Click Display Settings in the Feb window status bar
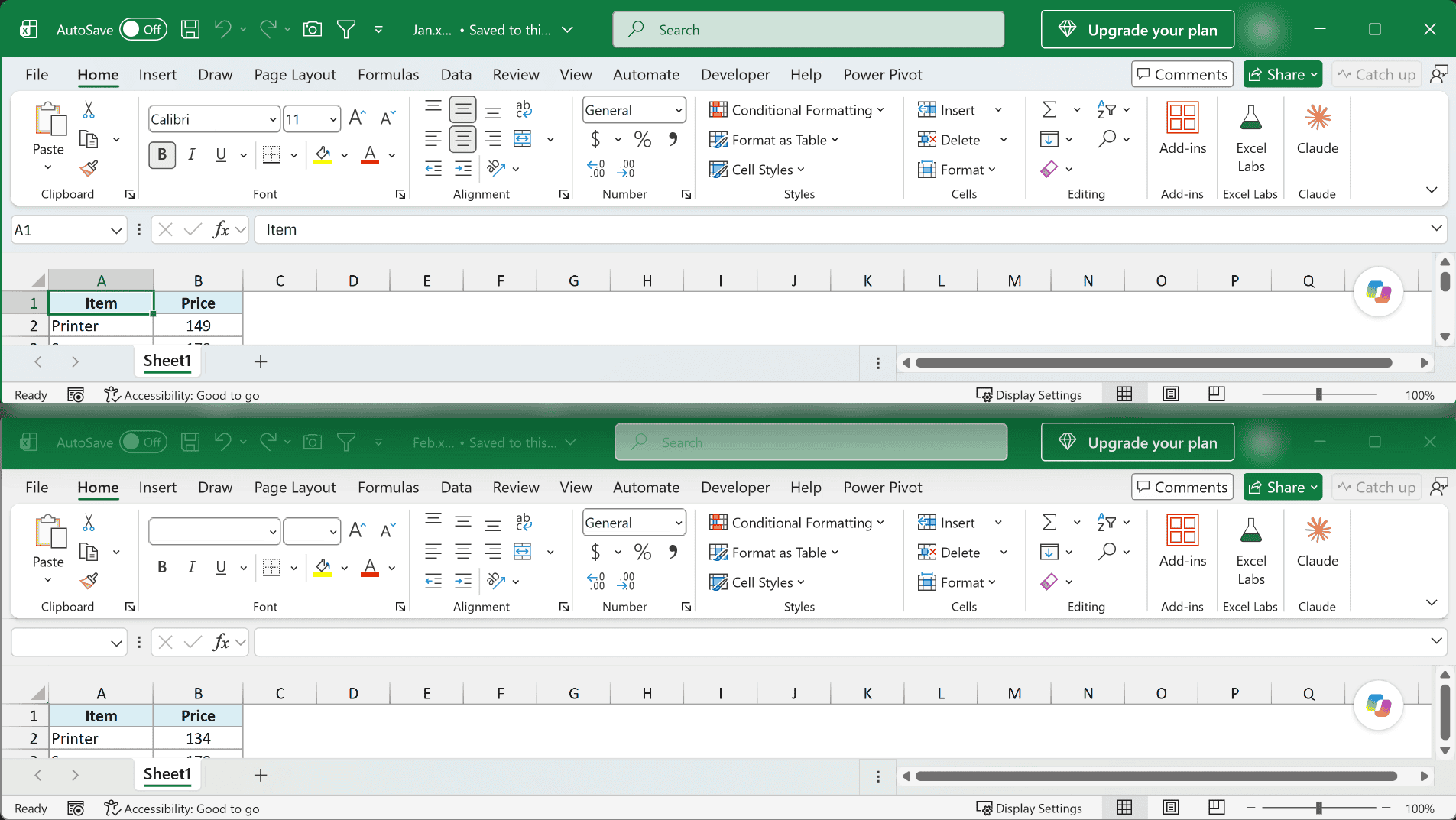This screenshot has height=820, width=1456. click(x=1030, y=808)
